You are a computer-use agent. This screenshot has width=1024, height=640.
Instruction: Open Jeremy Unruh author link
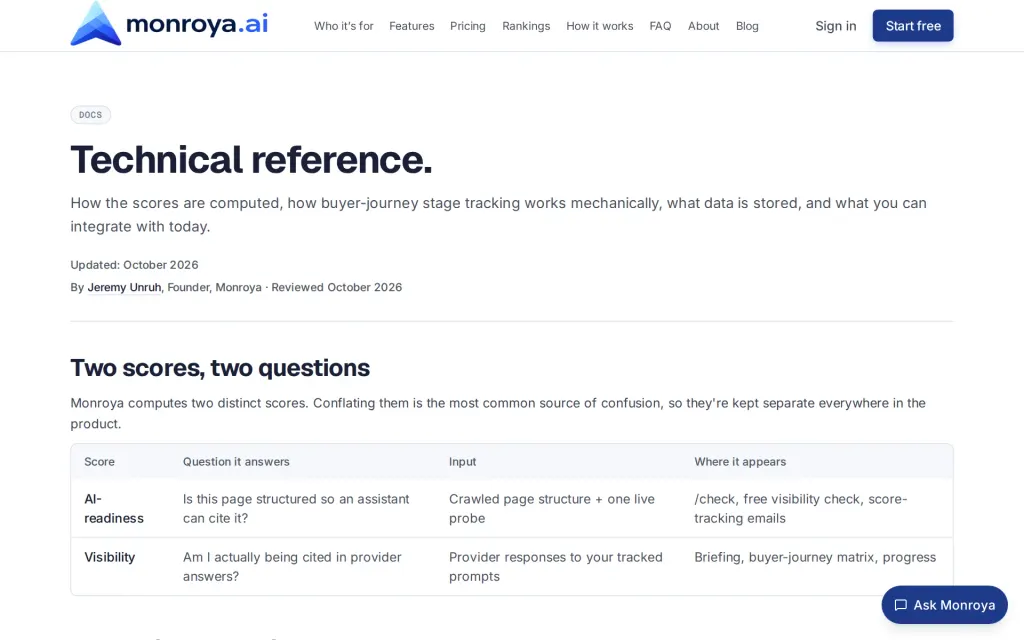(124, 287)
